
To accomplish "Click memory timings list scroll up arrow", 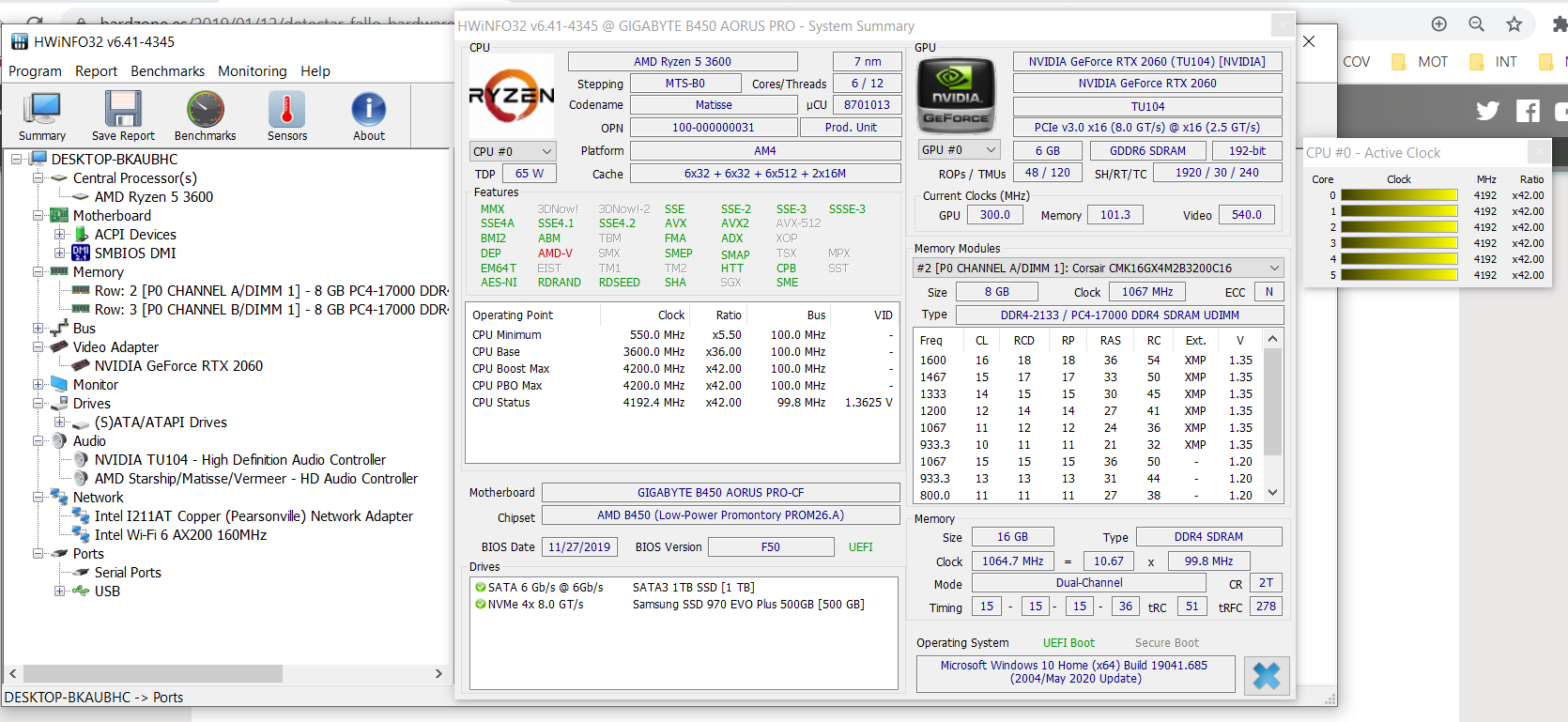I will tap(1273, 339).
